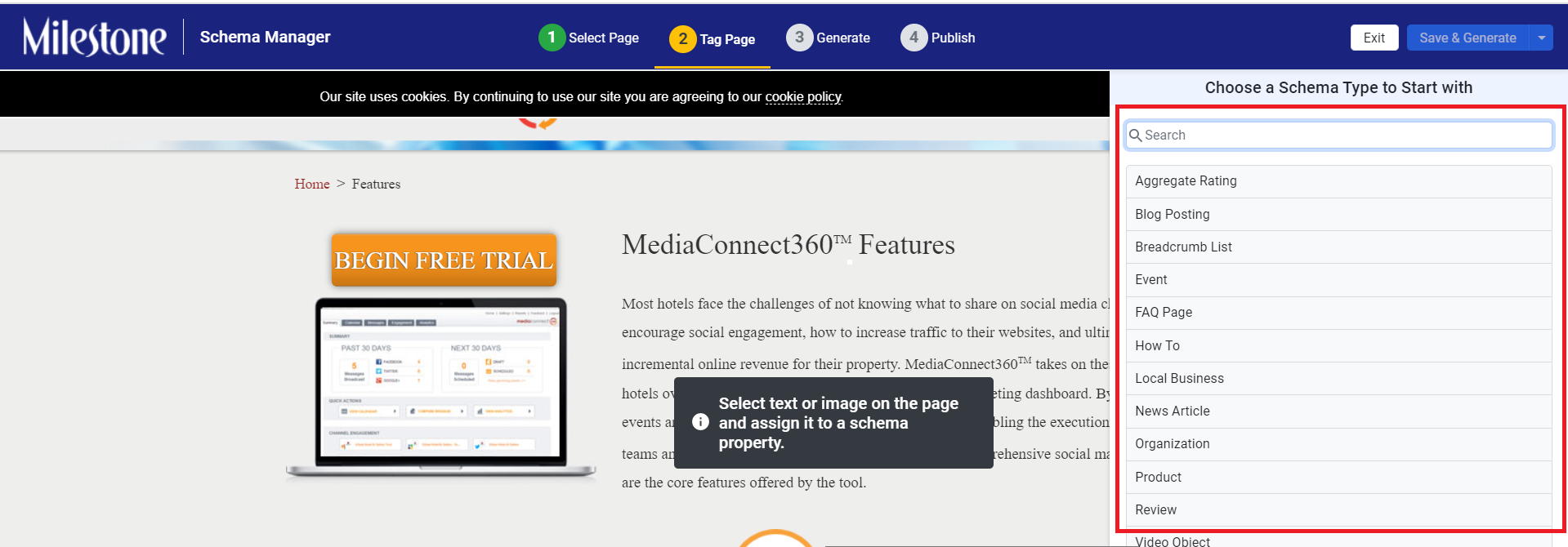
Task: Click the Schema Manager title
Action: [265, 37]
